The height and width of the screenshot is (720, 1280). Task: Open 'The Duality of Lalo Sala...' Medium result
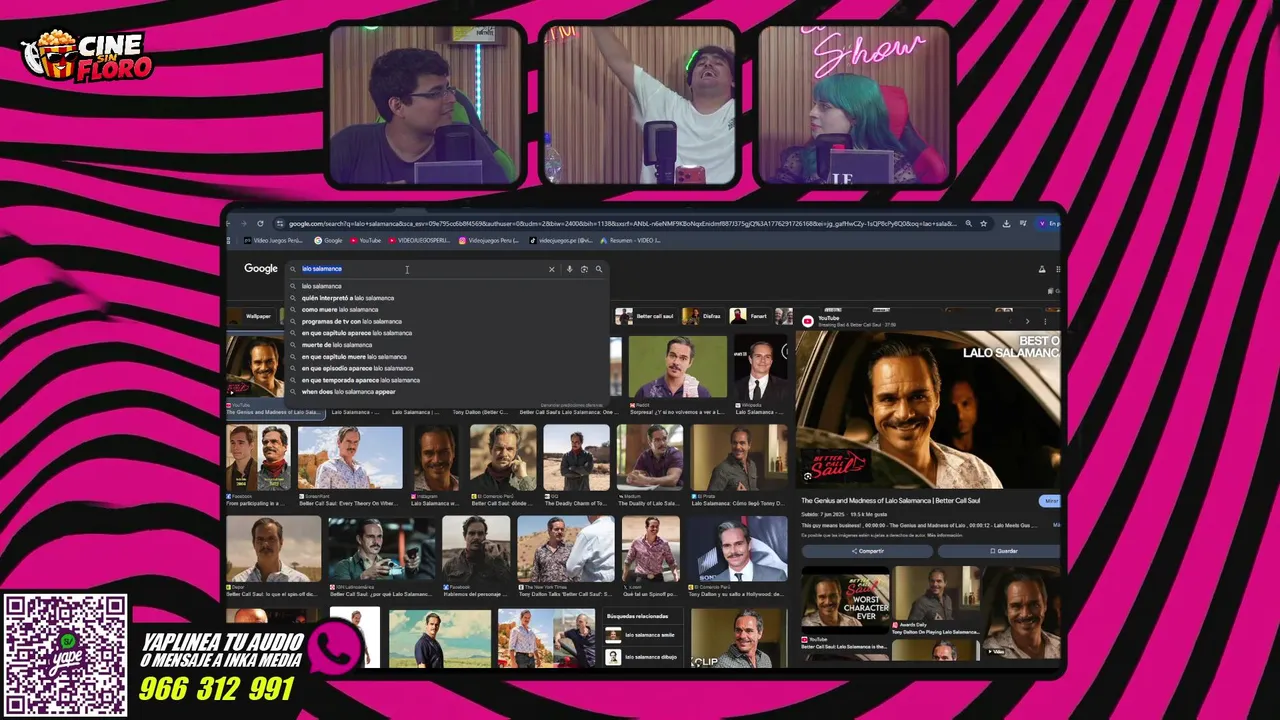pyautogui.click(x=650, y=458)
